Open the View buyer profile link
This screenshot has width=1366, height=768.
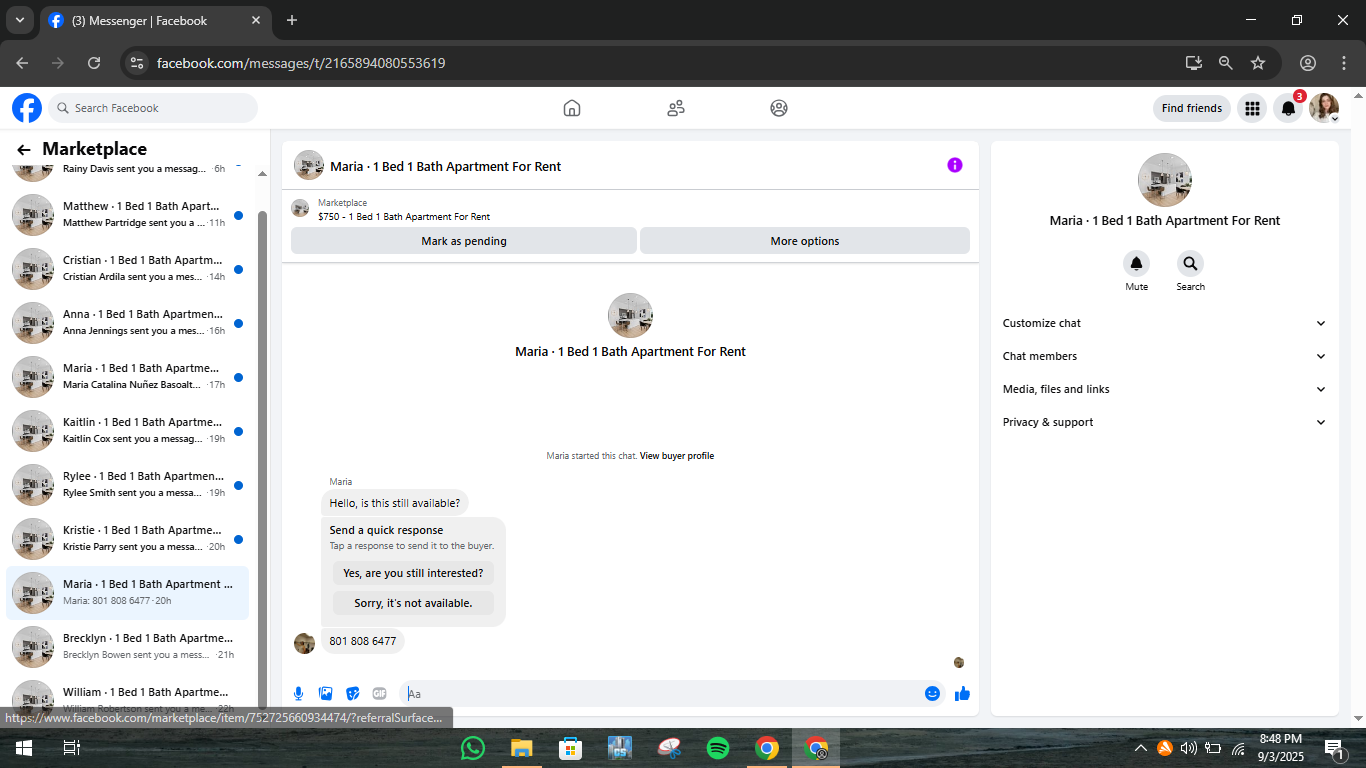click(x=677, y=456)
